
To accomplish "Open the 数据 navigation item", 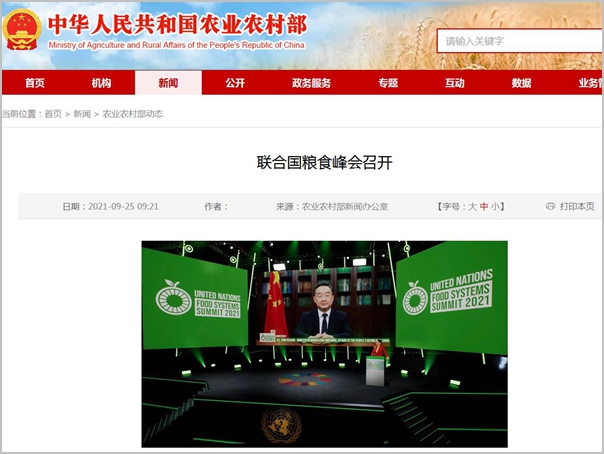I will [x=521, y=83].
